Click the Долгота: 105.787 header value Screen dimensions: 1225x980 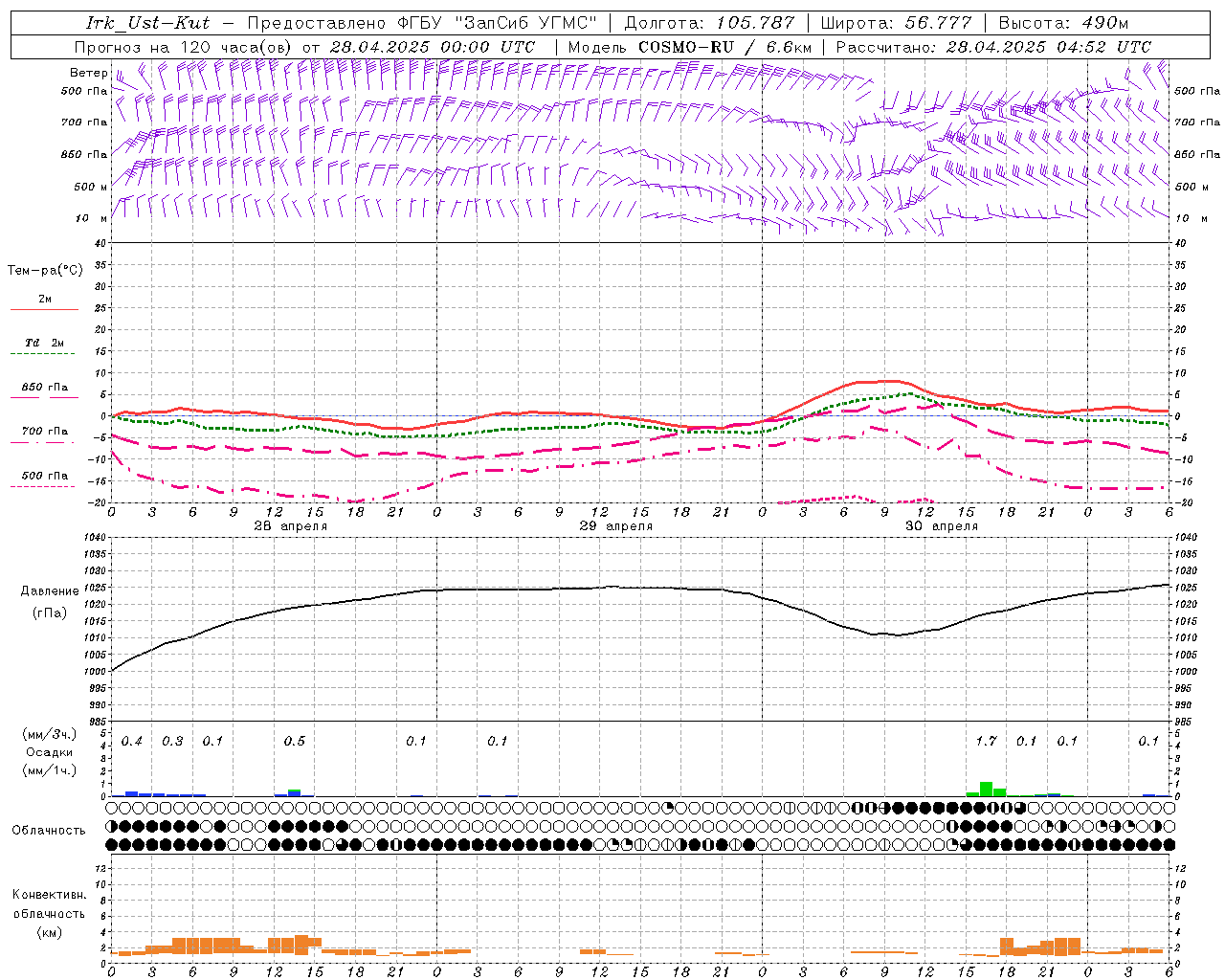(709, 23)
